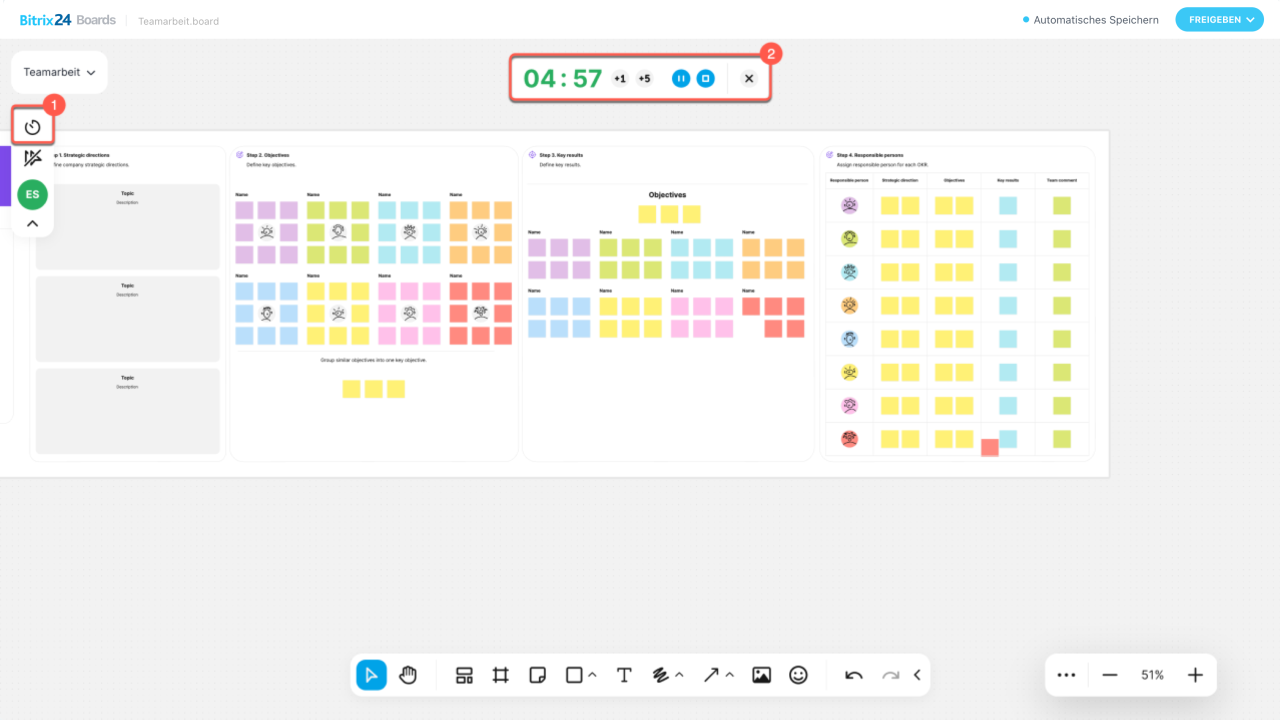Activate the hand pan tool
This screenshot has height=720, width=1280.
[x=408, y=675]
